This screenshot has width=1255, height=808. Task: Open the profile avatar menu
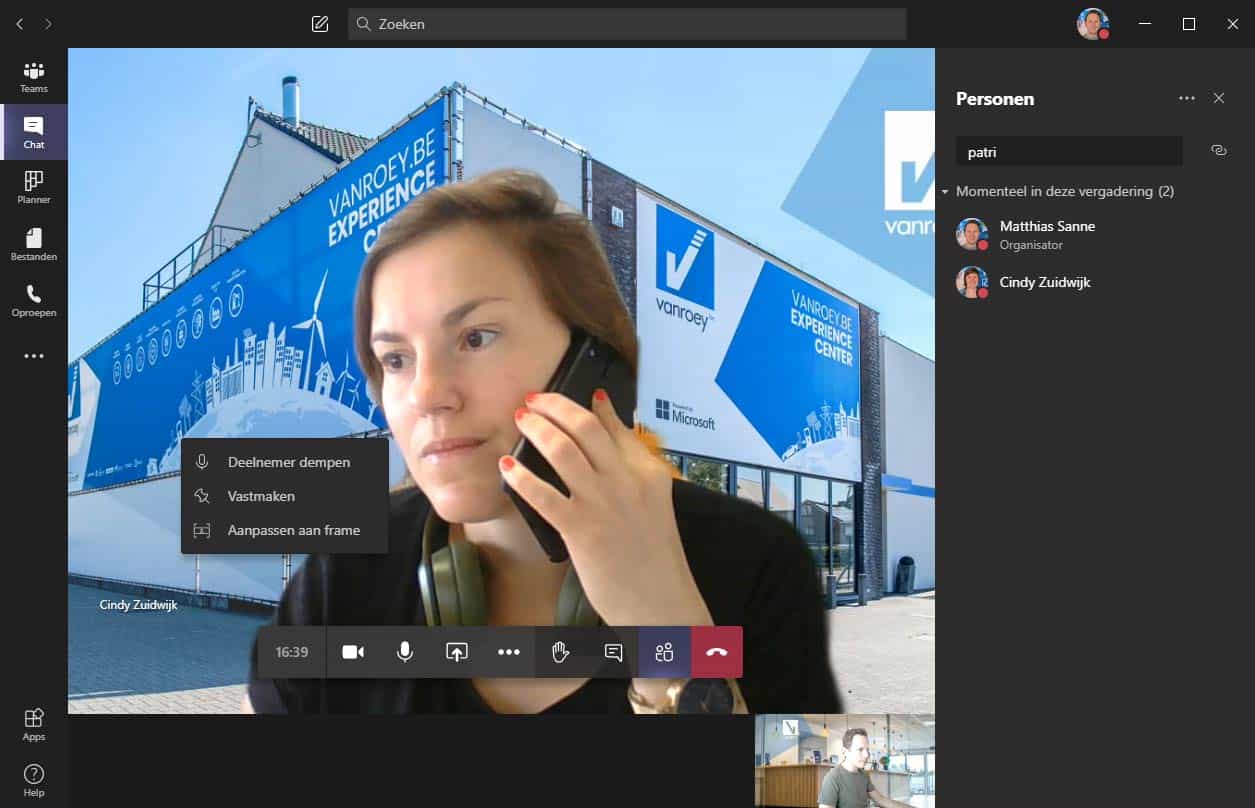tap(1093, 24)
